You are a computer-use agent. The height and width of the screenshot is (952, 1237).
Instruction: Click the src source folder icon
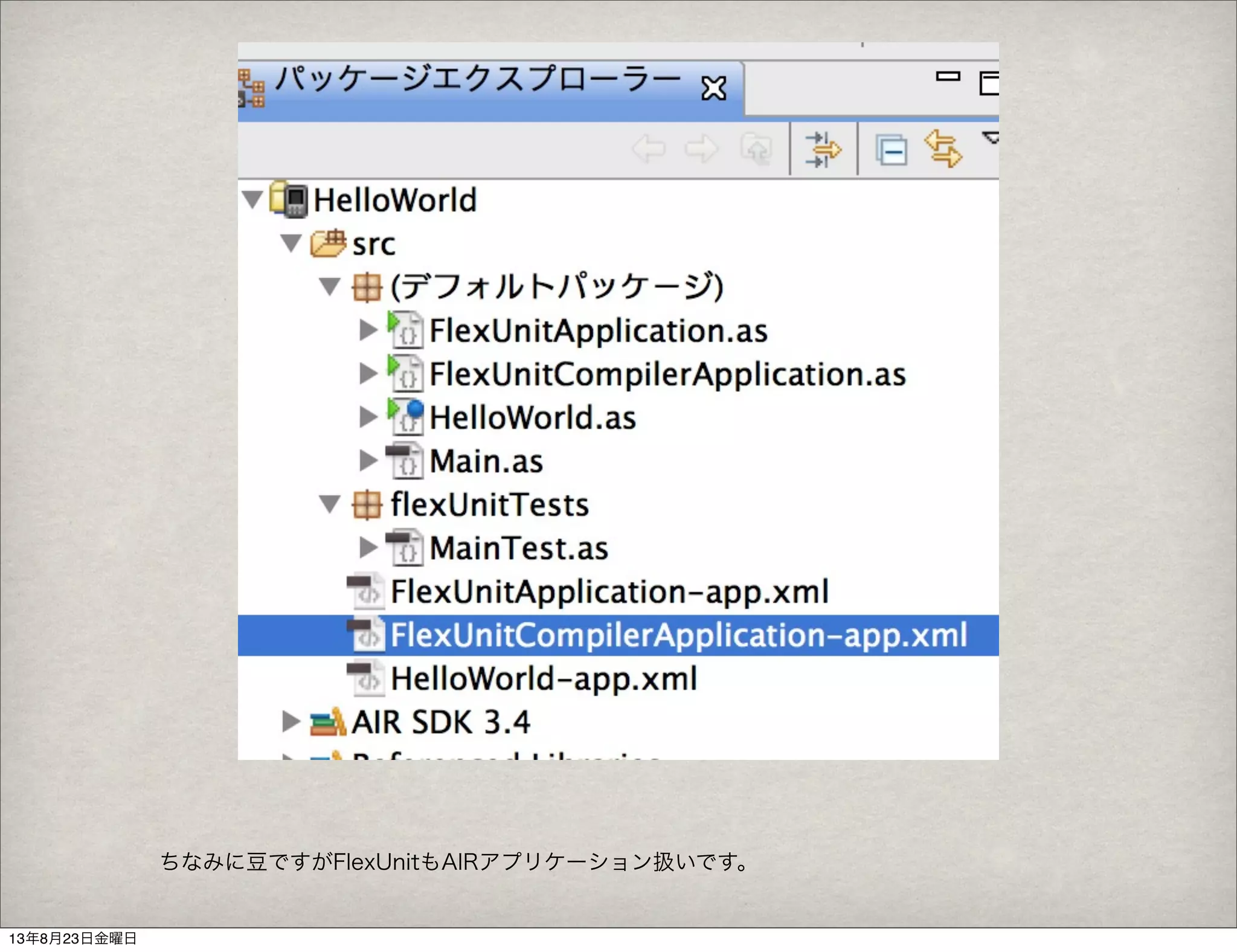(x=328, y=243)
